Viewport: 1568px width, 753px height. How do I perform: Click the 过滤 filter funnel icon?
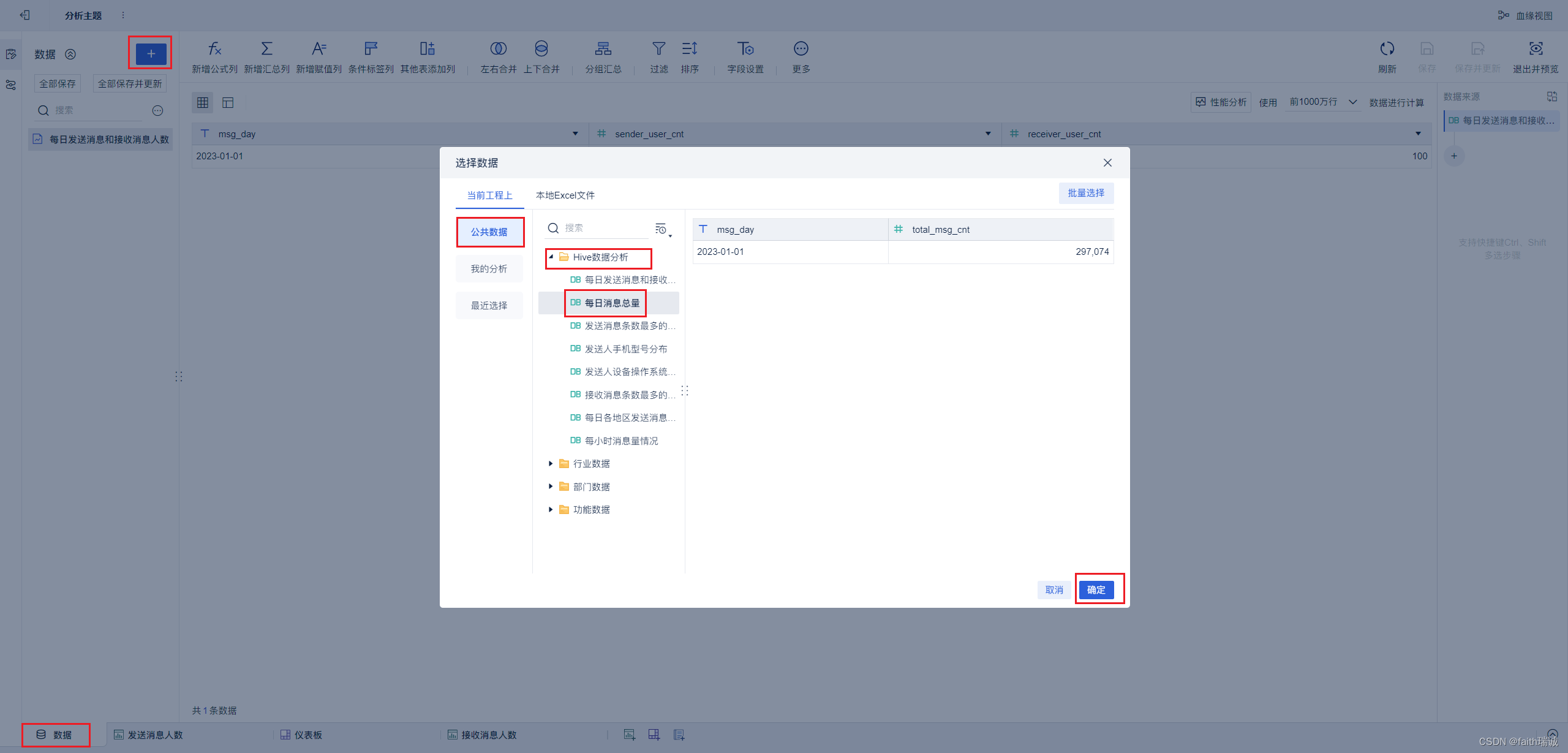point(658,48)
